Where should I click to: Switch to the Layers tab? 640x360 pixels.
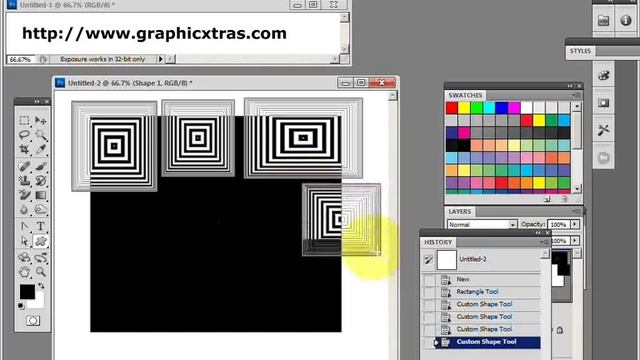(460, 211)
